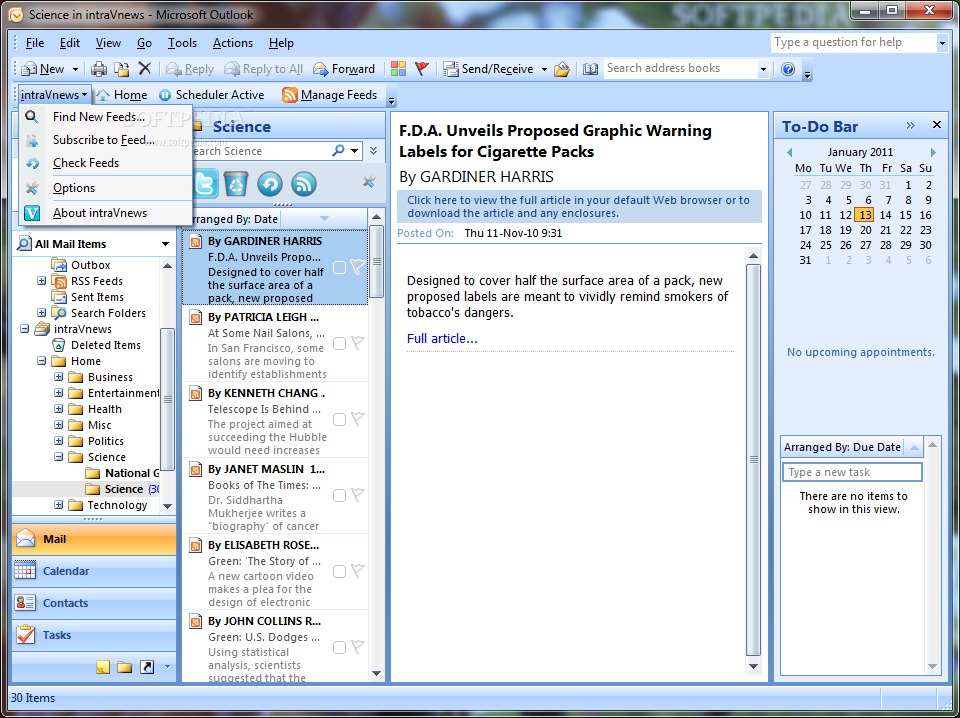This screenshot has height=718, width=960.
Task: Click the recycle bin icon in Science pane
Action: [x=236, y=183]
